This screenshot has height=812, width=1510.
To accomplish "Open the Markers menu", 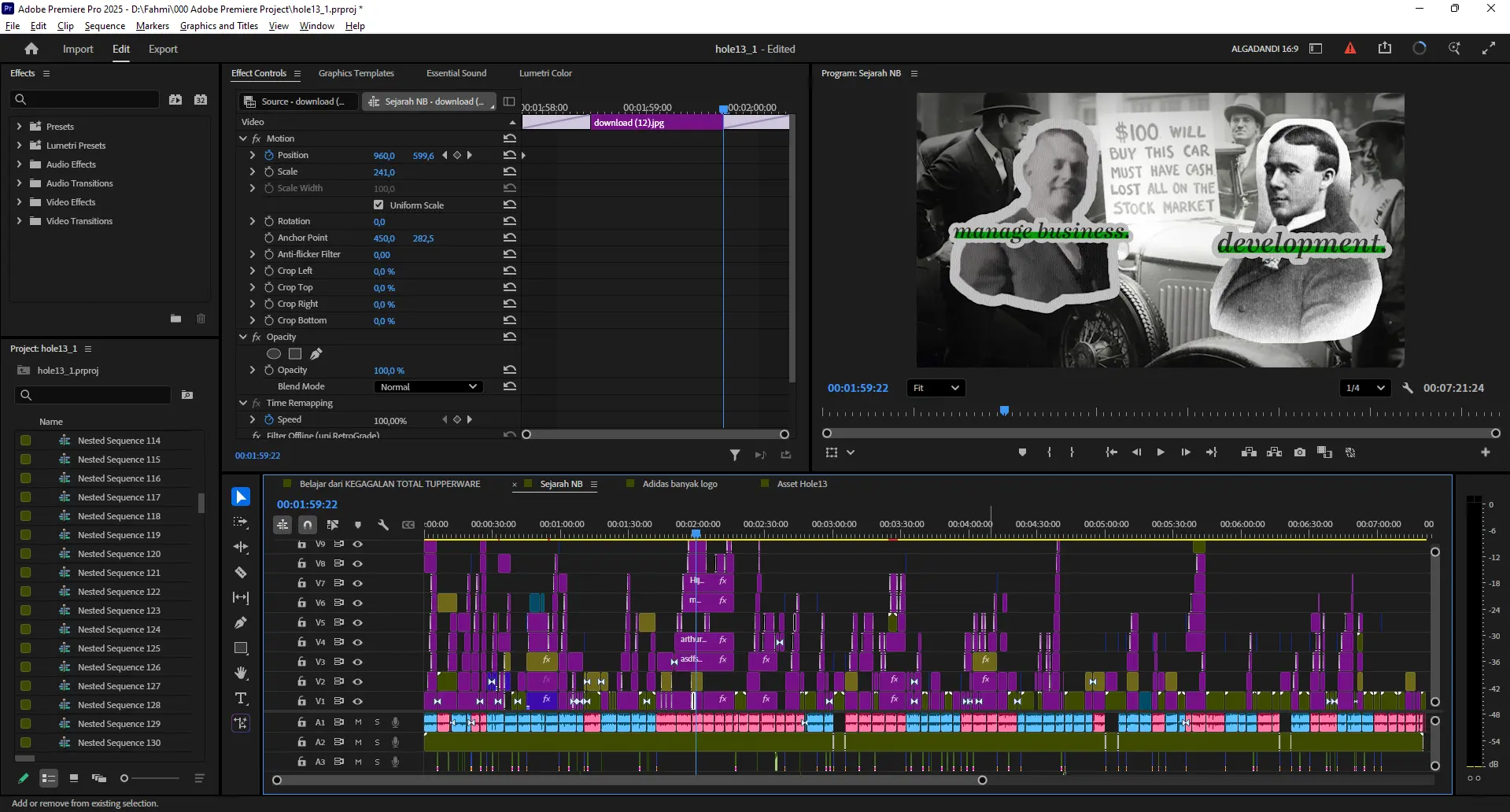I will pos(153,26).
